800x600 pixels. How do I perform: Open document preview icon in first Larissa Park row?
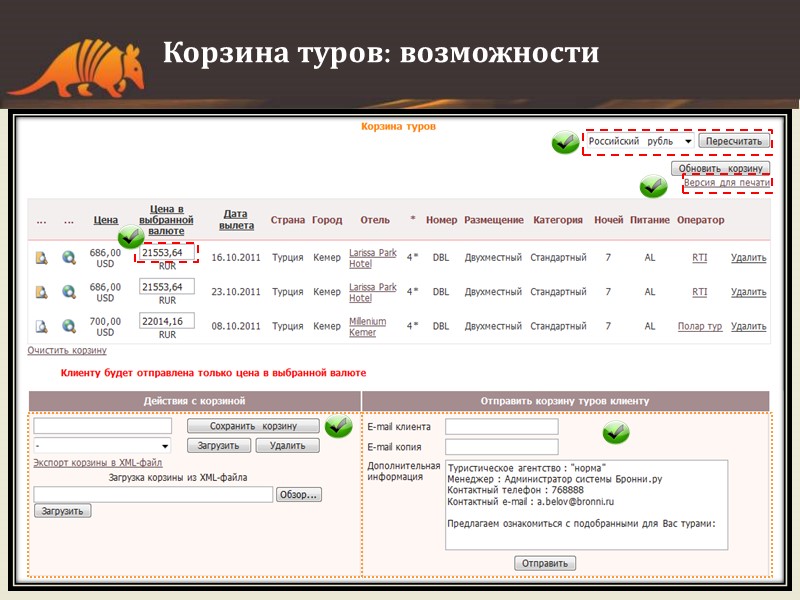[42, 257]
